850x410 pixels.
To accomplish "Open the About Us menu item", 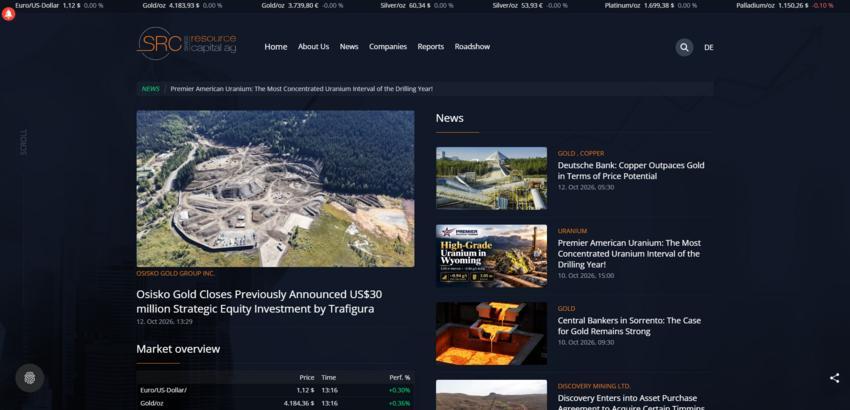I will 313,47.
